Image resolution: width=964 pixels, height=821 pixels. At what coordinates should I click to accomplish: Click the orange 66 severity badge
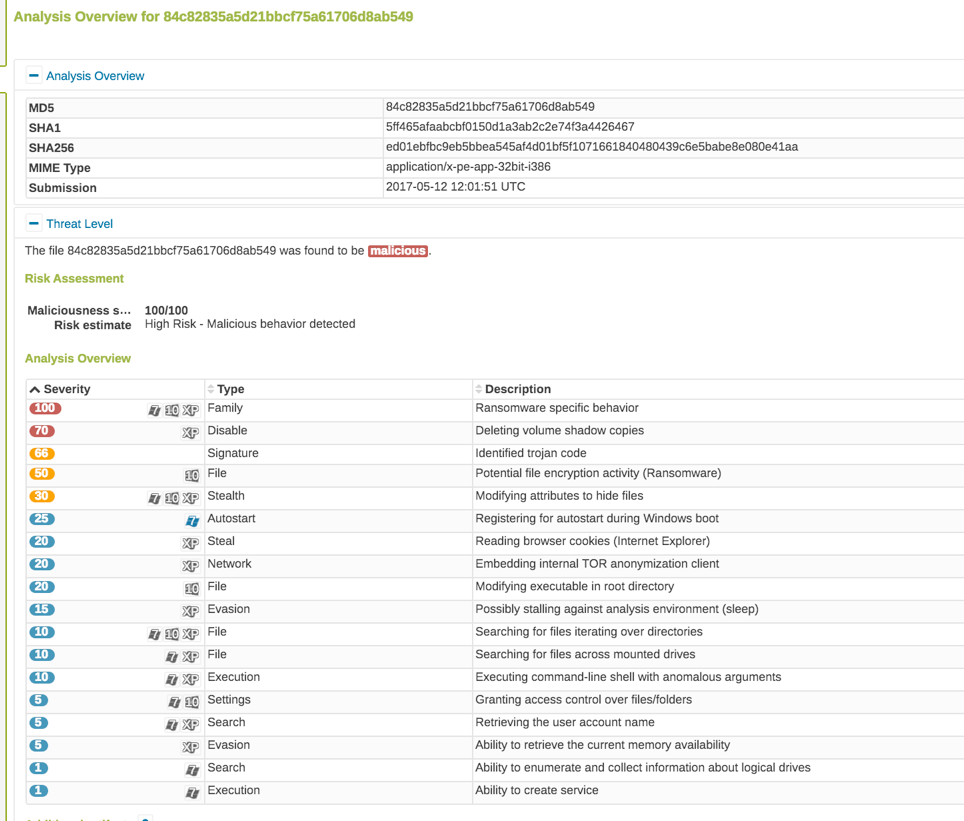pyautogui.click(x=42, y=454)
